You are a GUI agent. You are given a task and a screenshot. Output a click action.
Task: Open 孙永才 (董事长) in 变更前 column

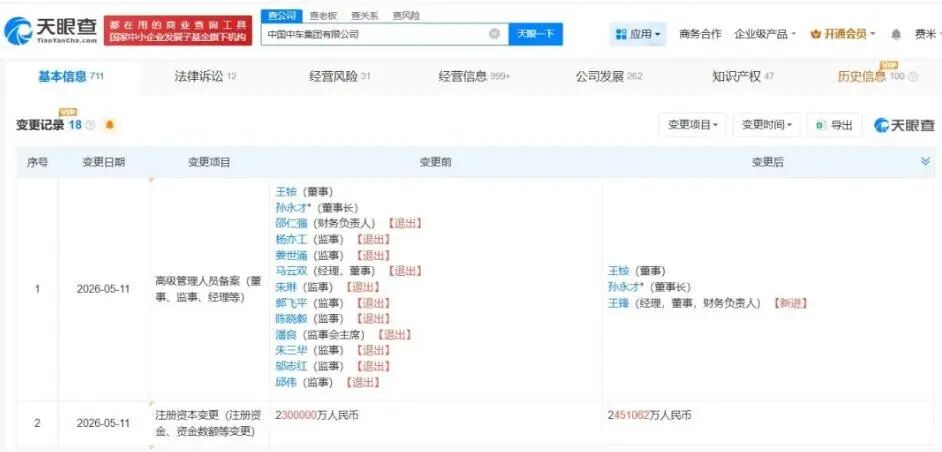291,207
